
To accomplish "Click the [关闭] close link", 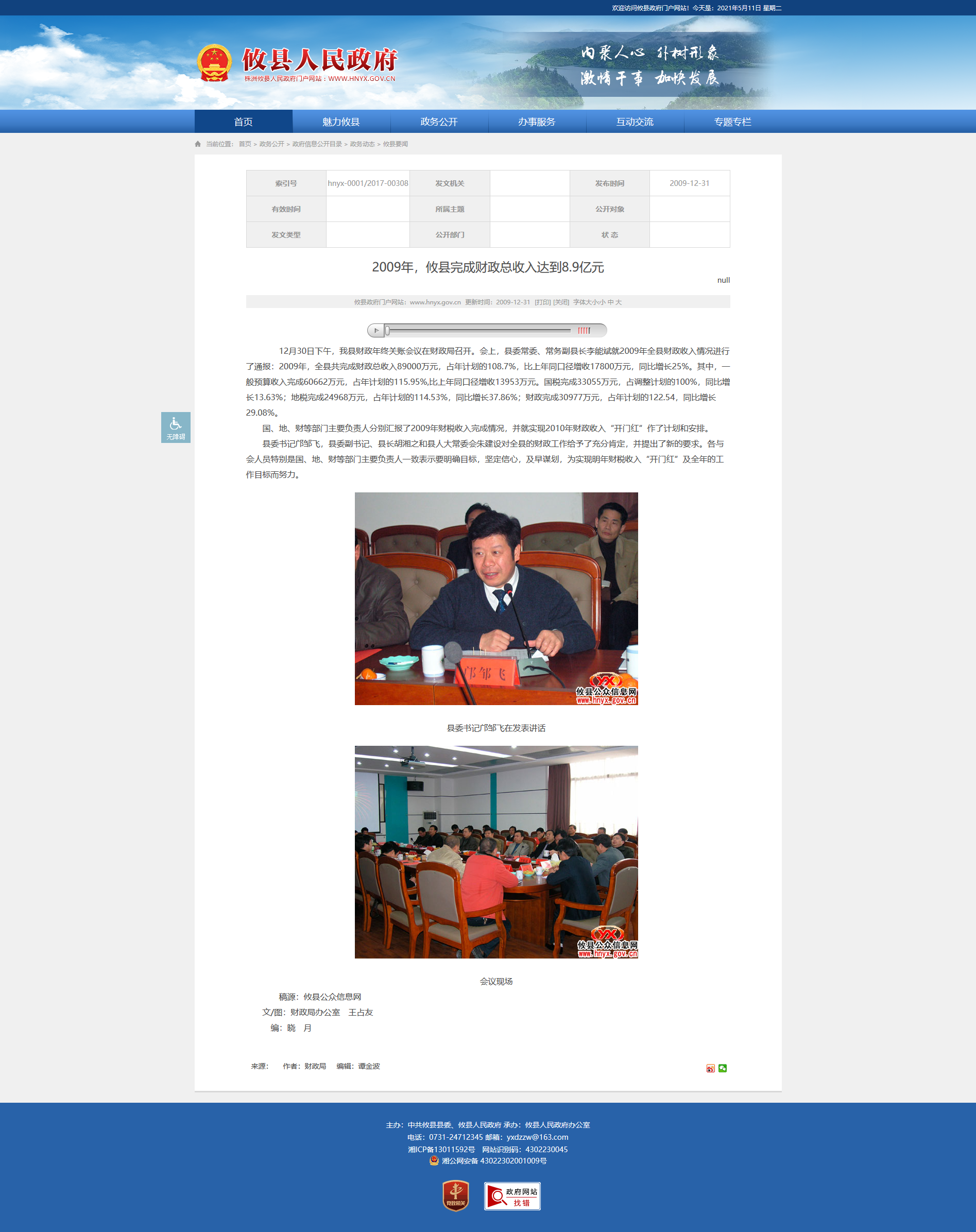I will point(560,302).
